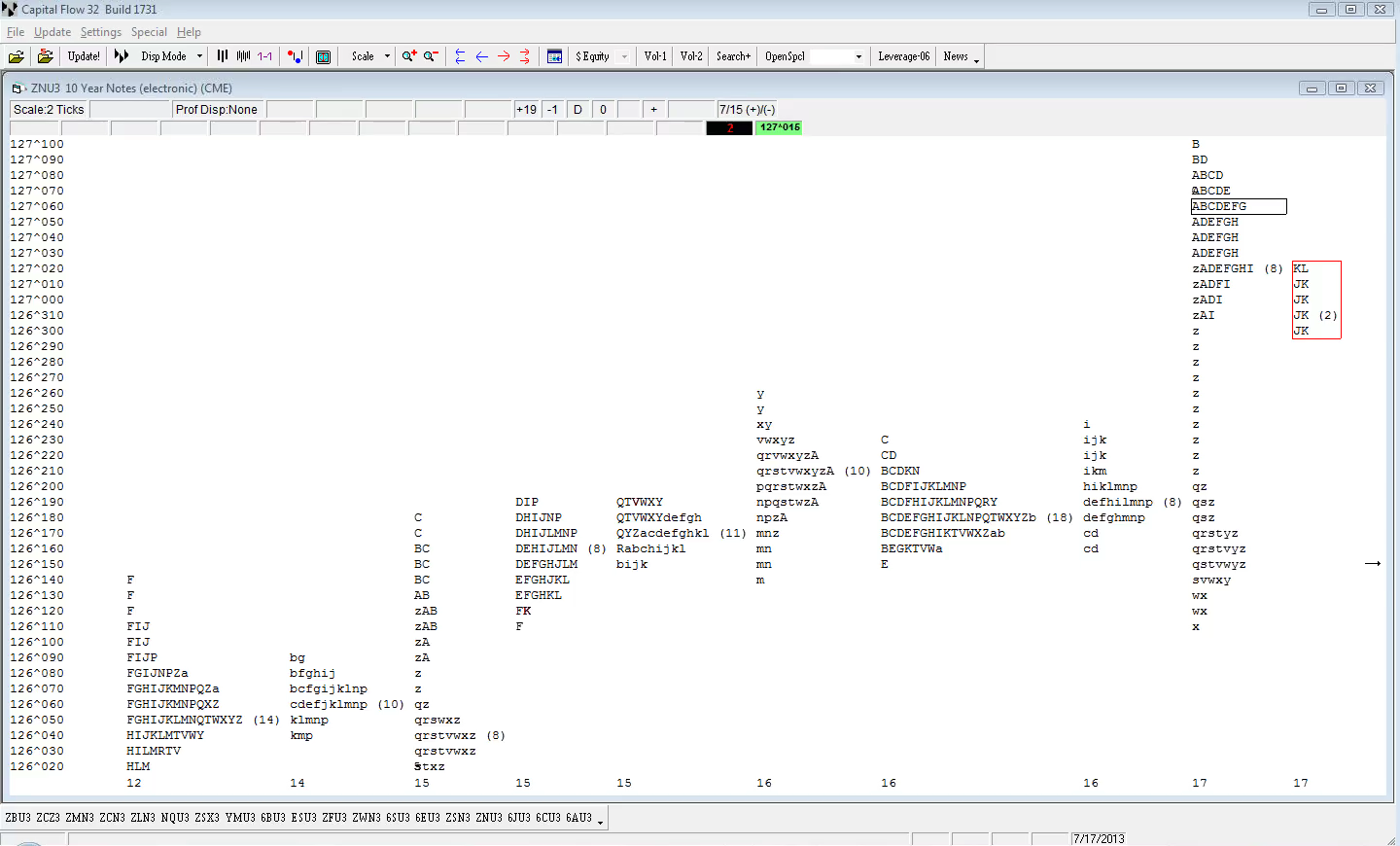Viewport: 1400px width, 846px height.
Task: Click the calendar window icon in toolbar
Action: [x=555, y=56]
